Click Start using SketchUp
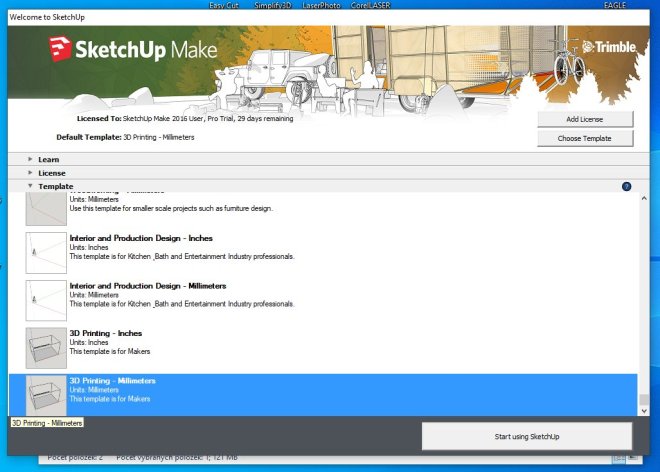The width and height of the screenshot is (660, 472). click(527, 437)
